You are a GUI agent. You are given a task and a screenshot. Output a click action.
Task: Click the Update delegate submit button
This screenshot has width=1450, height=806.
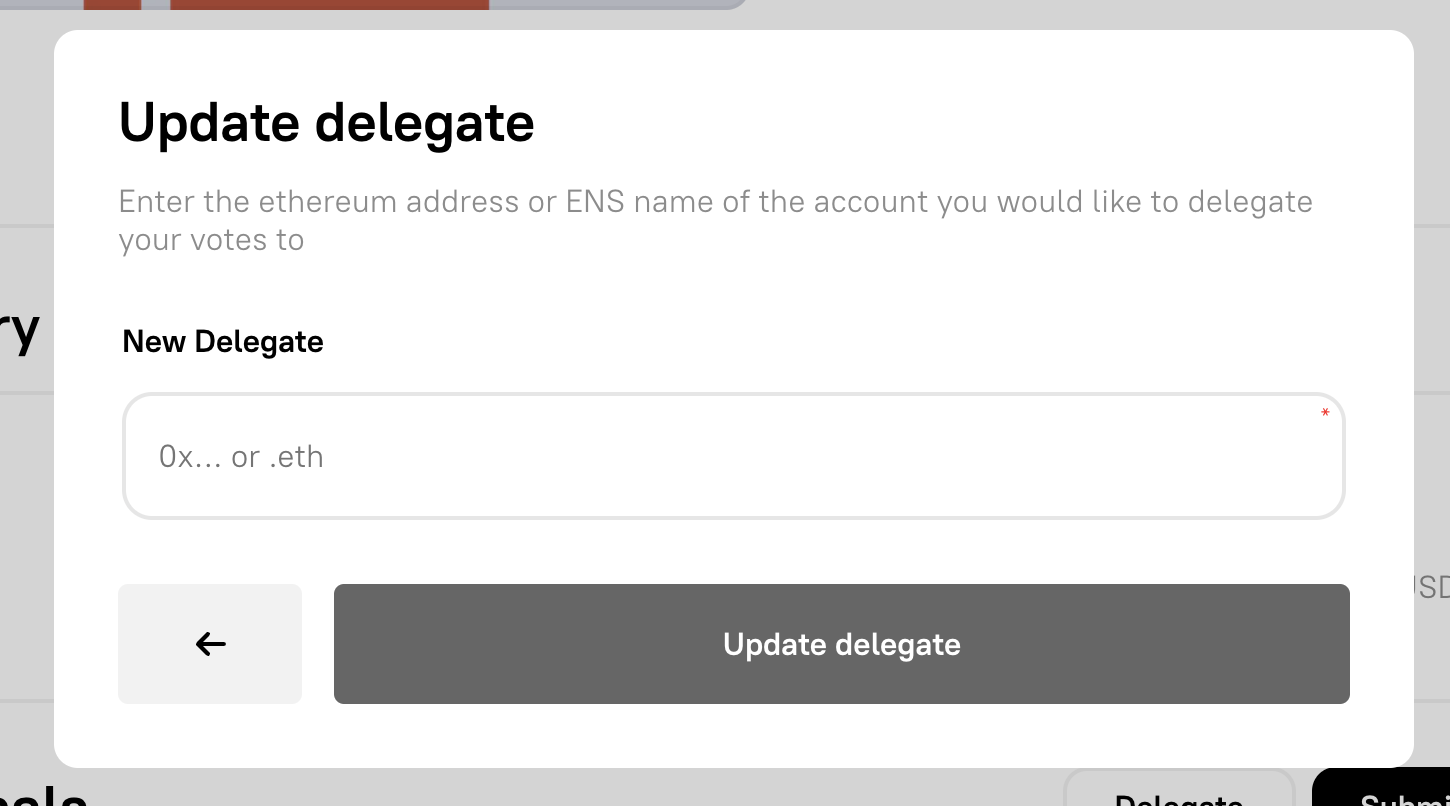coord(840,644)
